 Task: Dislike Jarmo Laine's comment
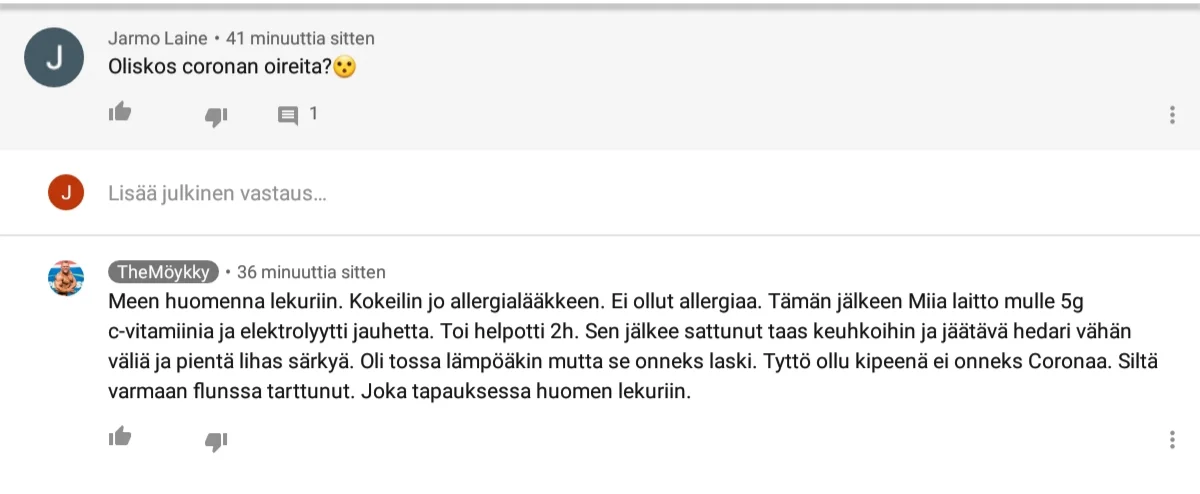[215, 116]
